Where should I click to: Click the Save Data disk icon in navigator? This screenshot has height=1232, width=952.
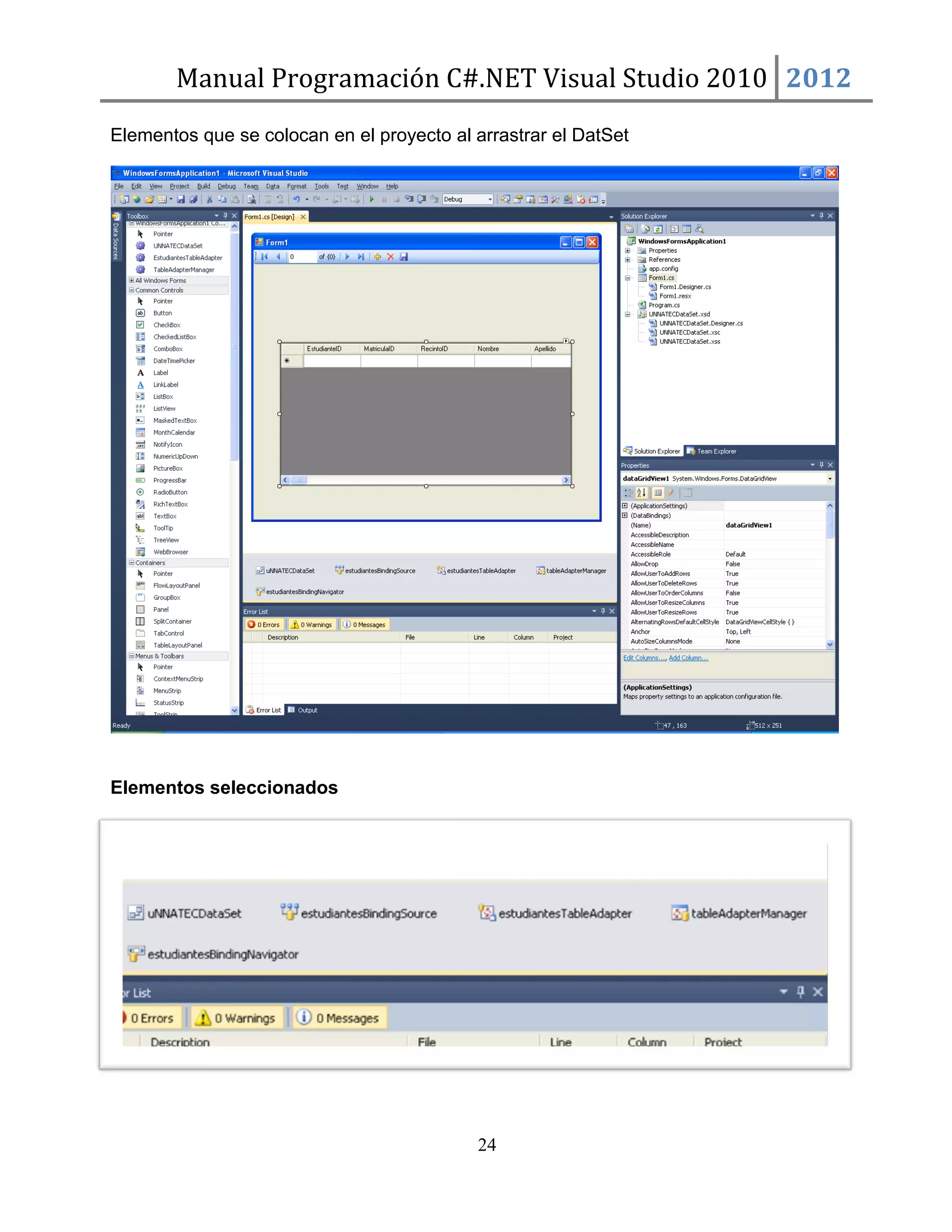point(404,257)
